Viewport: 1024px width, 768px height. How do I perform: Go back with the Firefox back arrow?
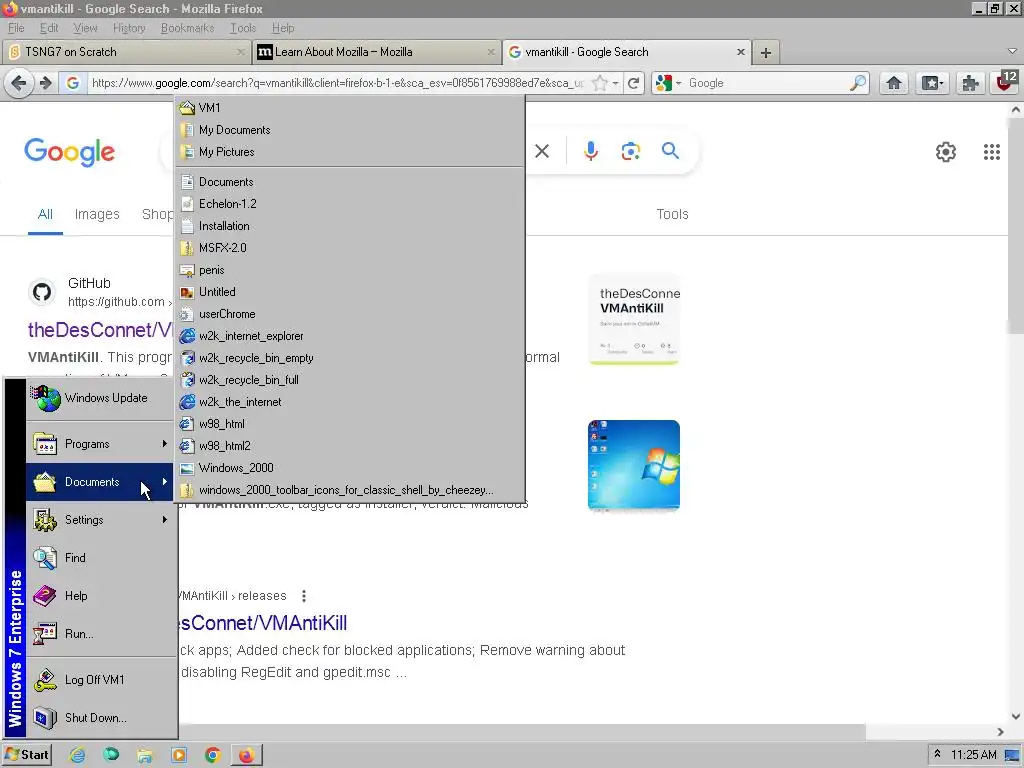coord(19,83)
